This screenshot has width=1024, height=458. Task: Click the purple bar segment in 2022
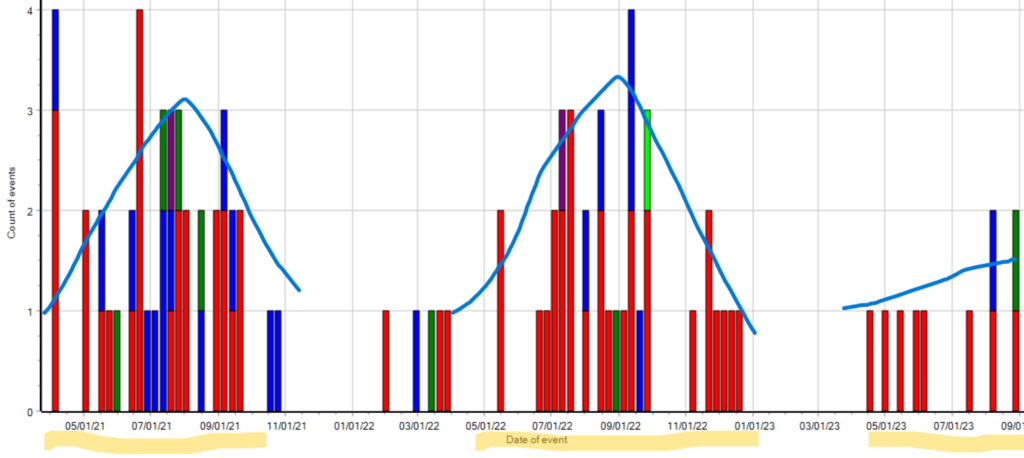[562, 160]
